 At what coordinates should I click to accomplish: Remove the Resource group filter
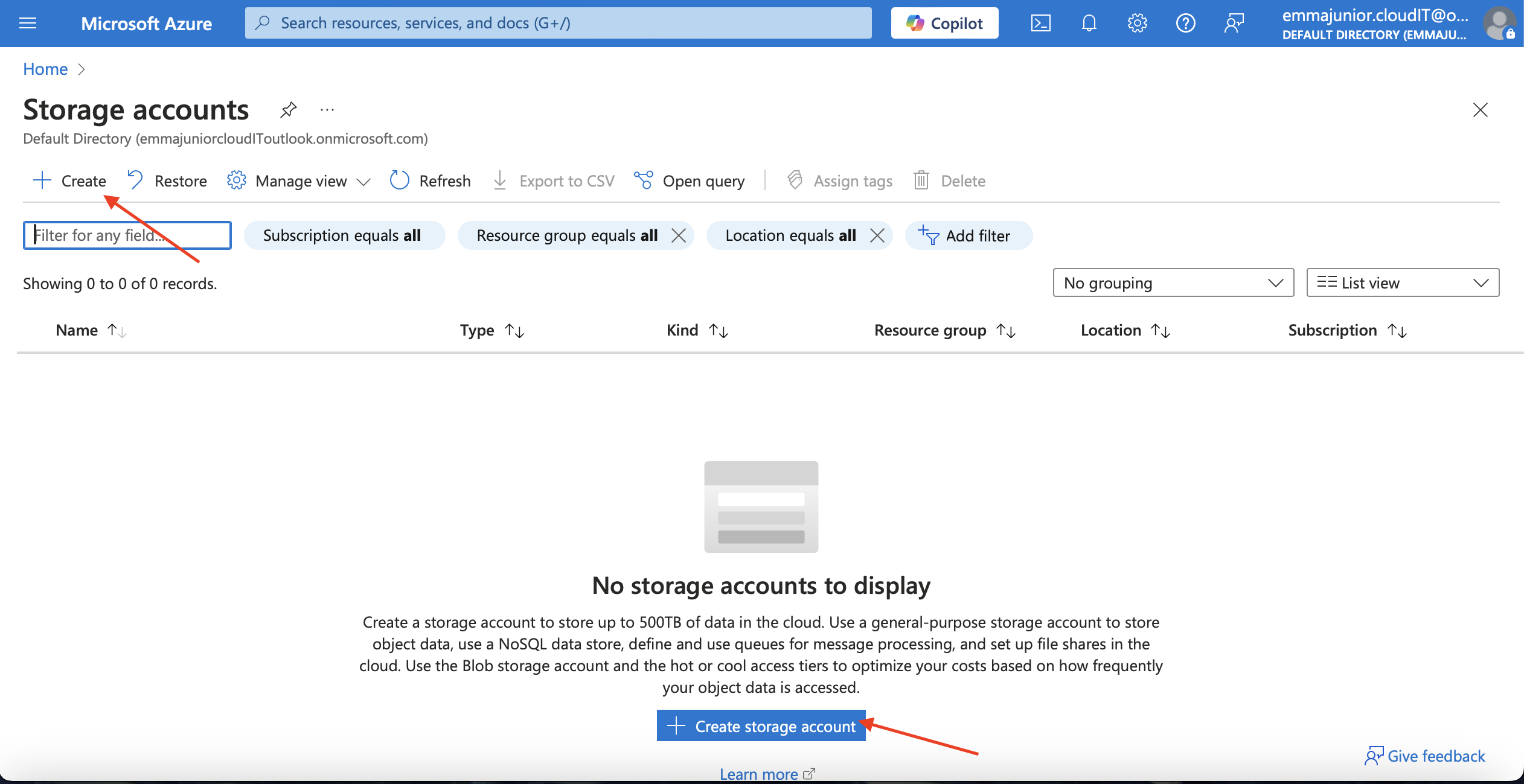click(x=679, y=235)
